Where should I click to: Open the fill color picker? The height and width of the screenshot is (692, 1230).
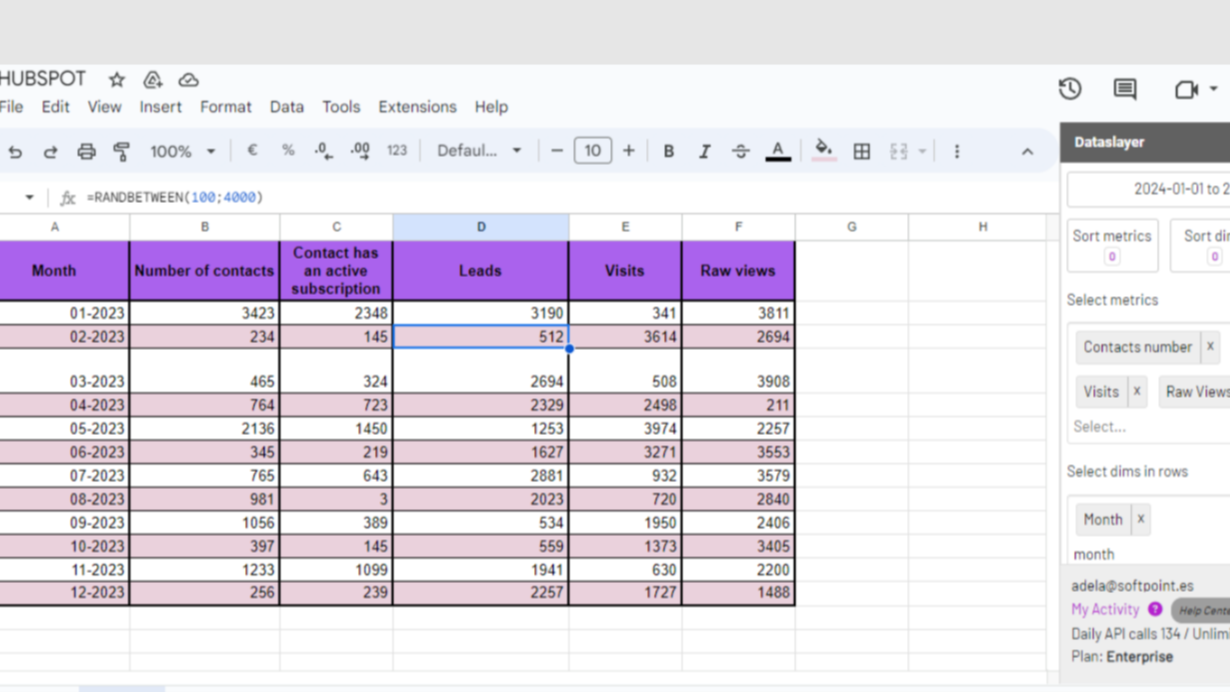point(823,151)
